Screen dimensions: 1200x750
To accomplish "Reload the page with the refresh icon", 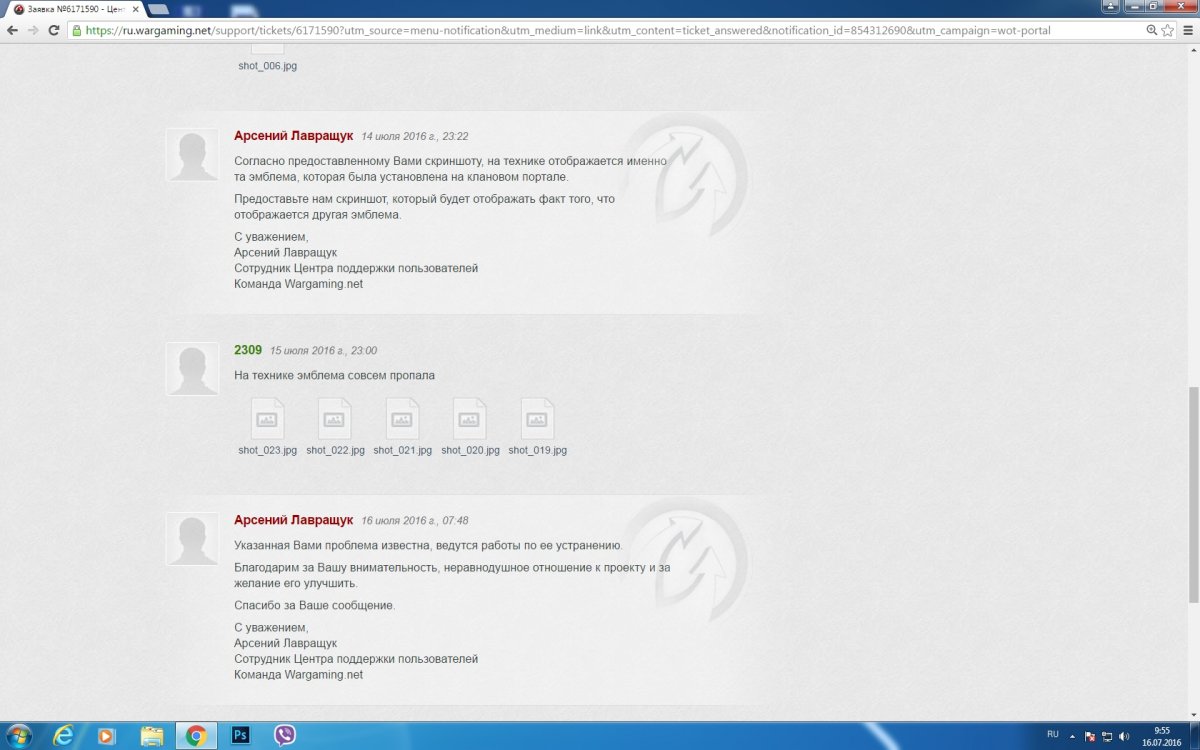I will pyautogui.click(x=54, y=30).
